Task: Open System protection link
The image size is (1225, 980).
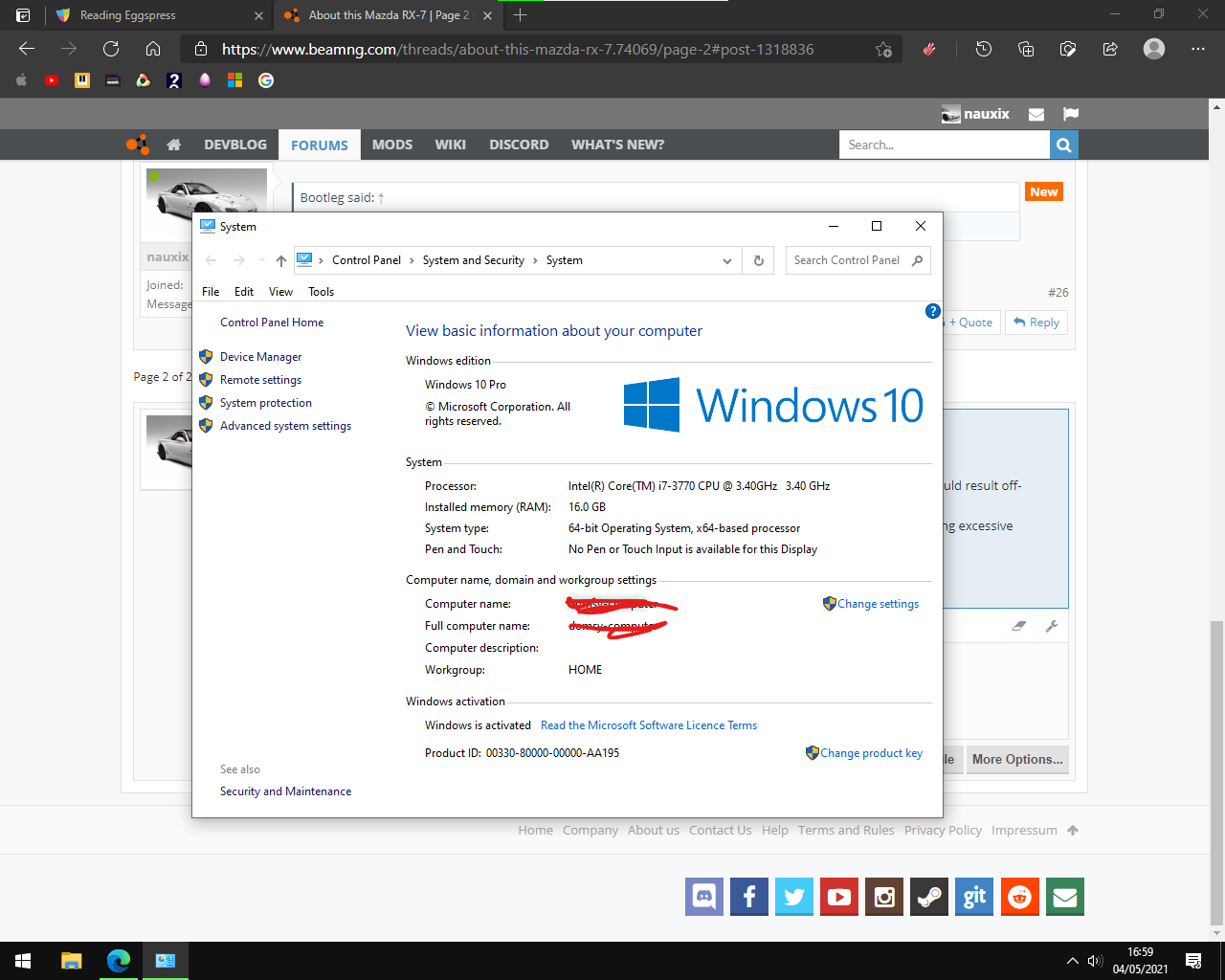Action: [x=266, y=403]
